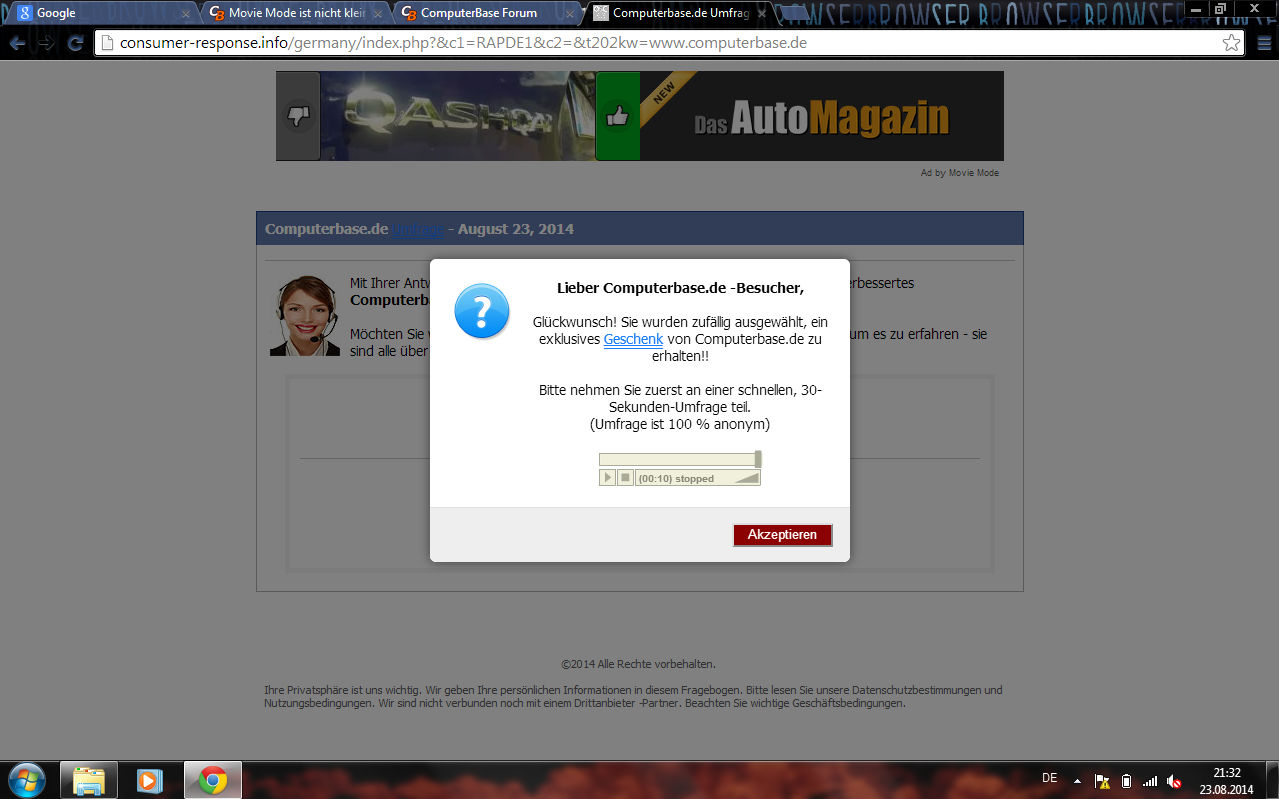The image size is (1279, 799).
Task: Stop the audio in the popup player
Action: 625,478
